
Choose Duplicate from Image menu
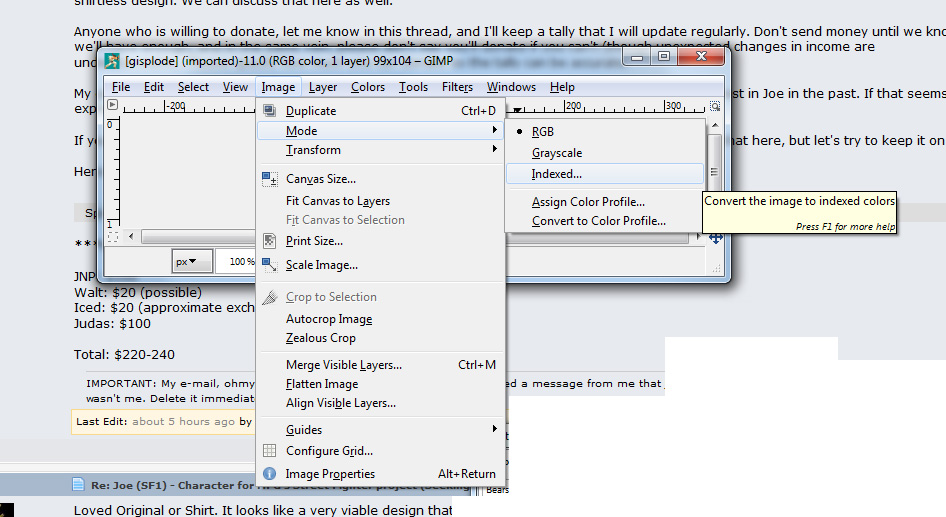(380, 110)
